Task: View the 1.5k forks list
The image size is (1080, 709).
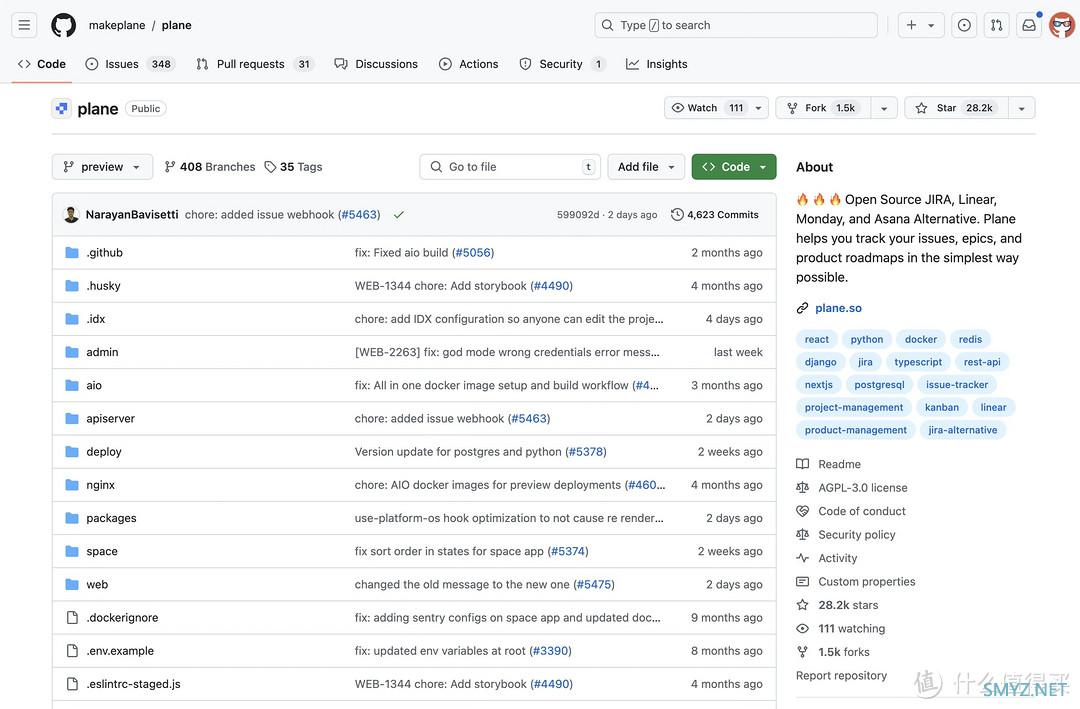Action: coord(833,651)
